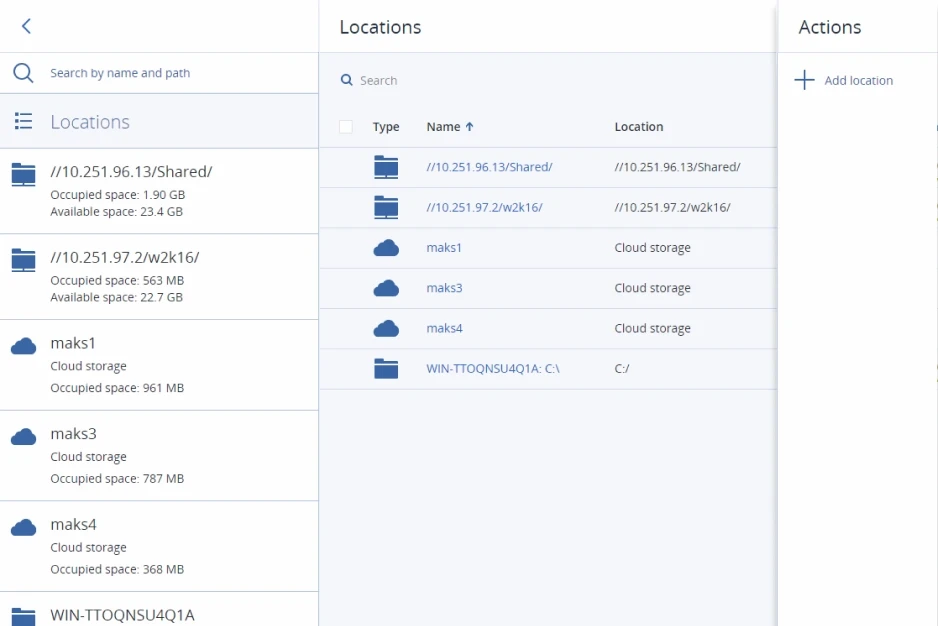The height and width of the screenshot is (626, 938).
Task: Click the folder icon in the //10.251.97.2/w2k16/ row
Action: point(386,207)
